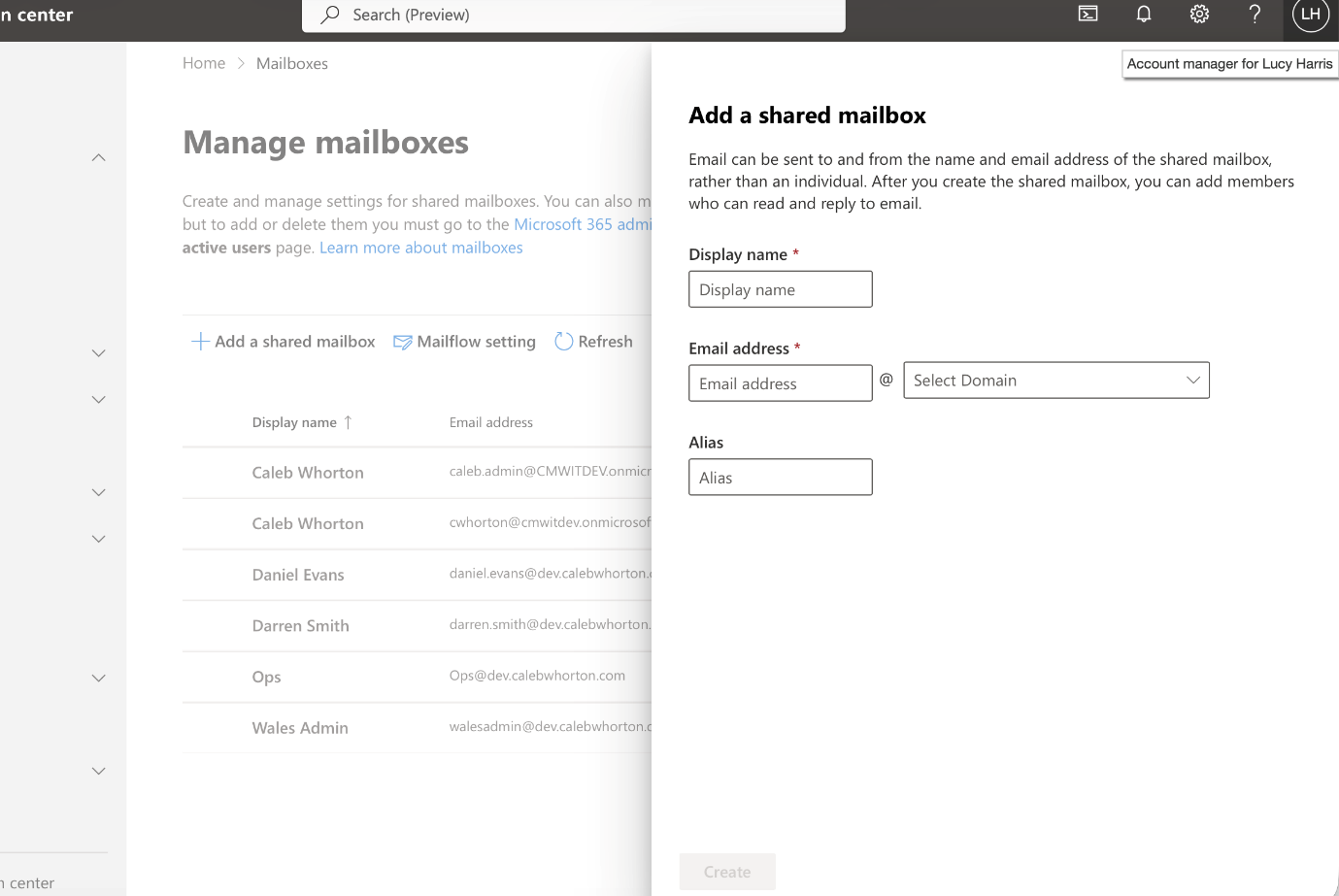Click the search magnifier icon
The image size is (1339, 896).
coord(330,15)
